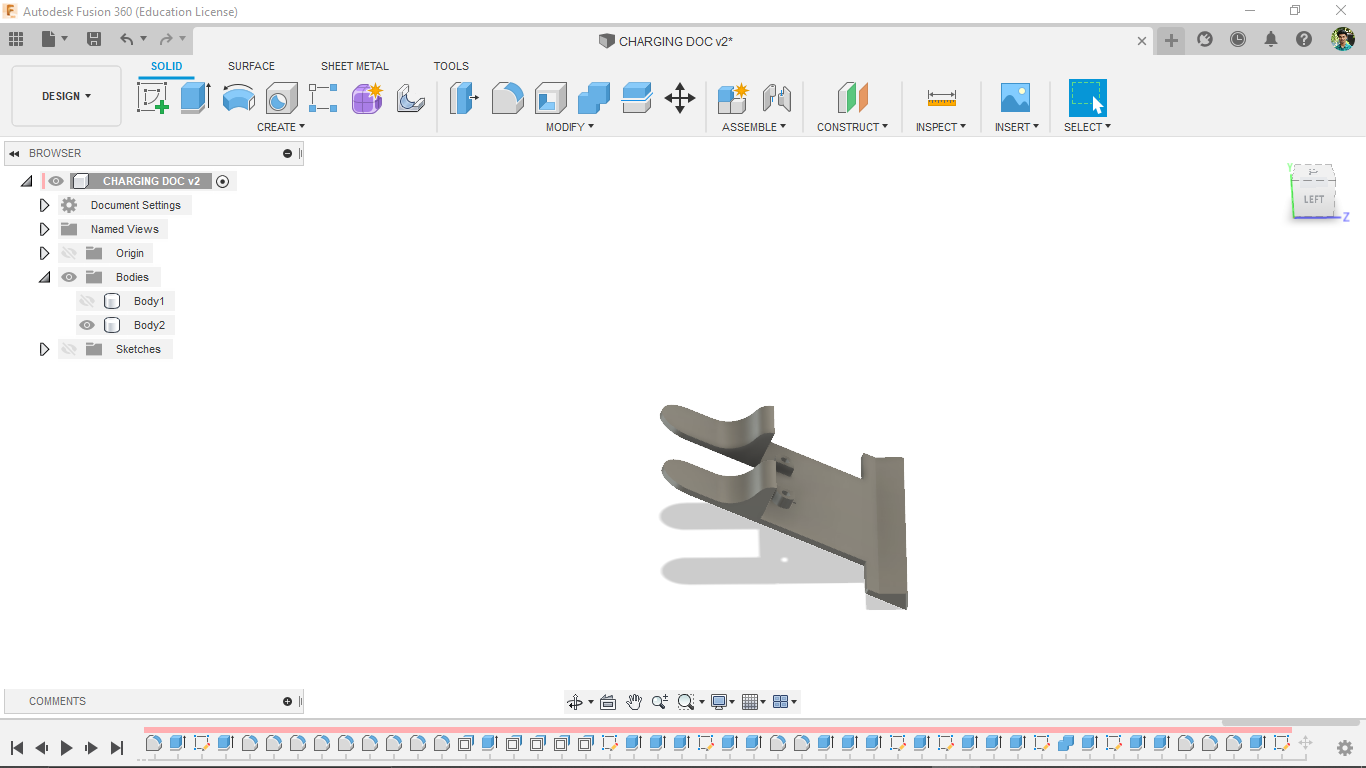
Task: Select the Press Pull modify tool
Action: 463,98
